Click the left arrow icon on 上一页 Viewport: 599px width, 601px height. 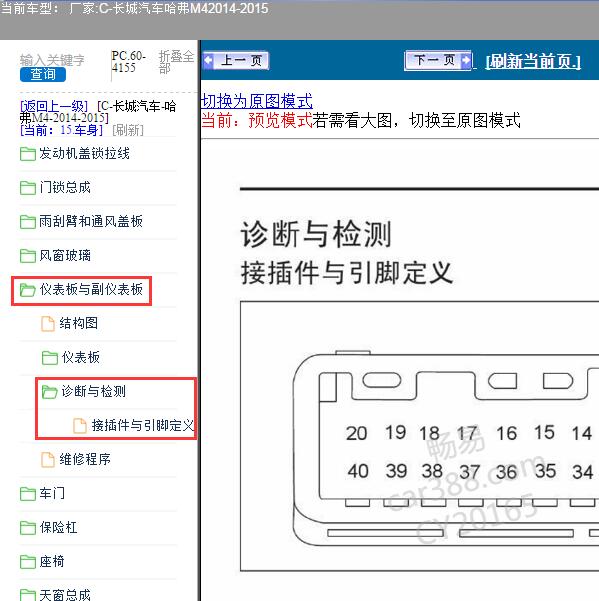coord(209,61)
